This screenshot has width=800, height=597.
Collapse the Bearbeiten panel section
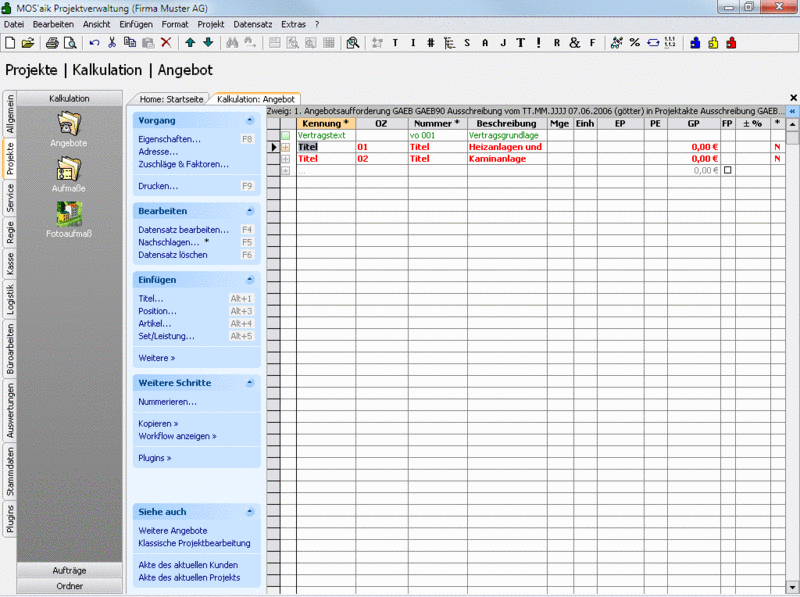pos(250,211)
